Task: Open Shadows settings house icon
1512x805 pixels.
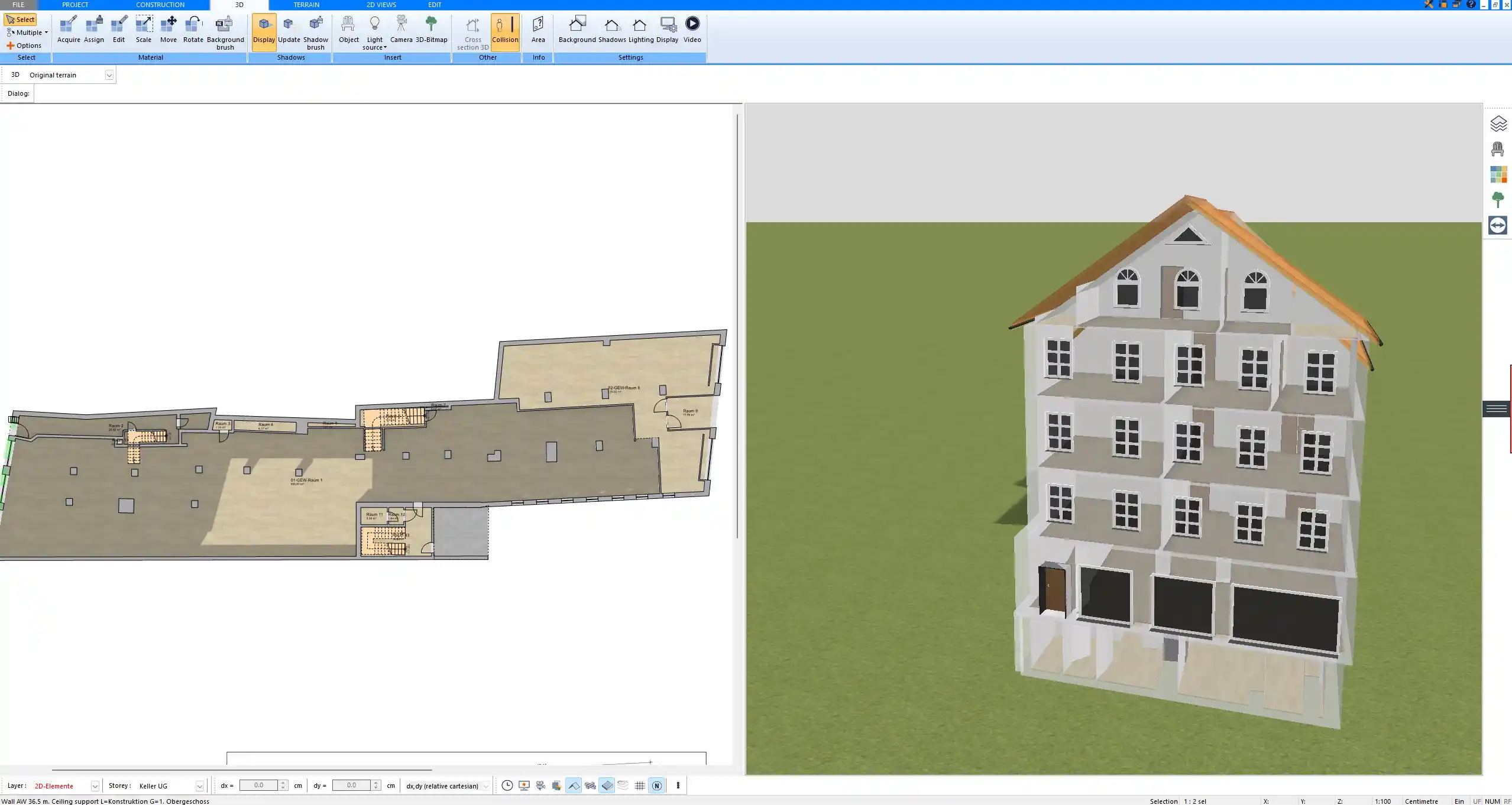Action: pyautogui.click(x=612, y=30)
